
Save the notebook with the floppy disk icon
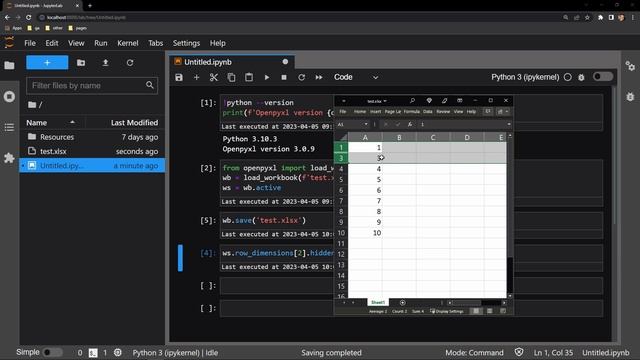click(179, 77)
